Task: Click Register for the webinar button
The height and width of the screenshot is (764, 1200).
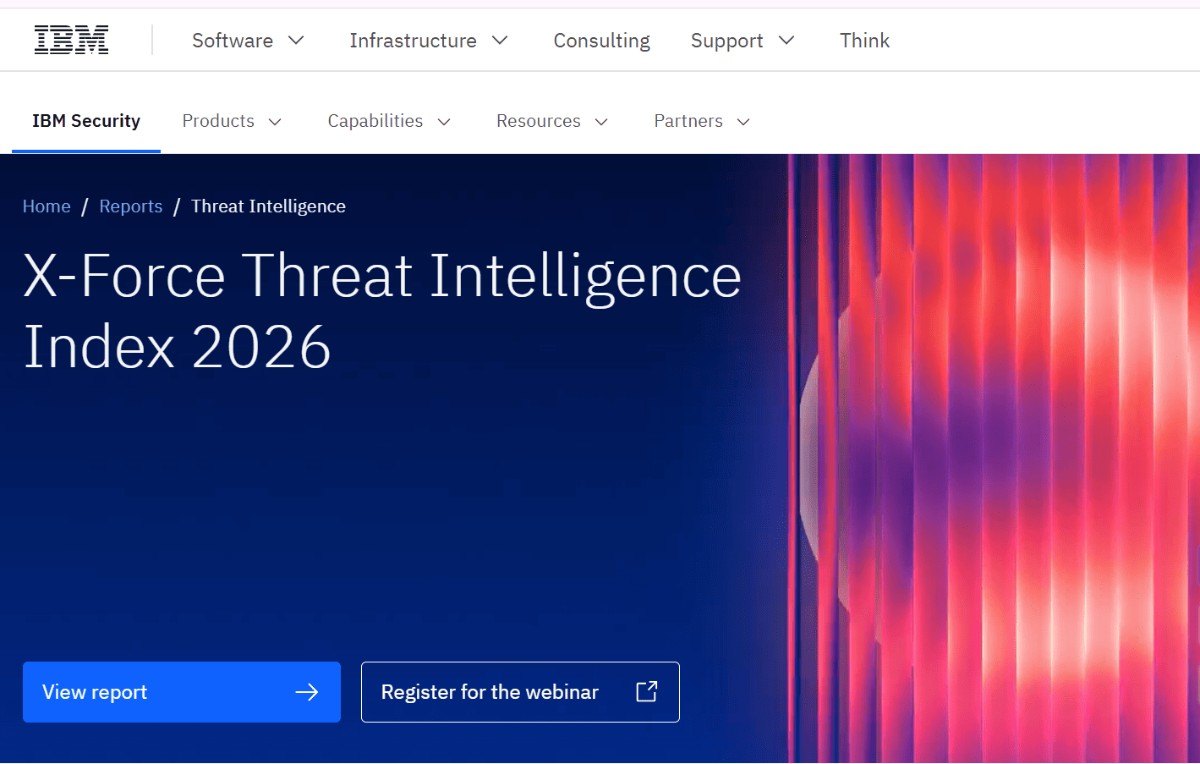Action: coord(520,692)
